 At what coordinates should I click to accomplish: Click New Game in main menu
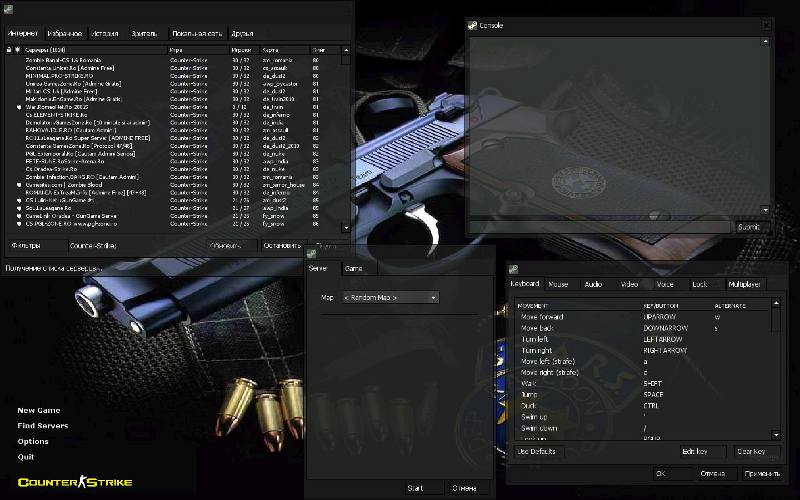pos(39,410)
